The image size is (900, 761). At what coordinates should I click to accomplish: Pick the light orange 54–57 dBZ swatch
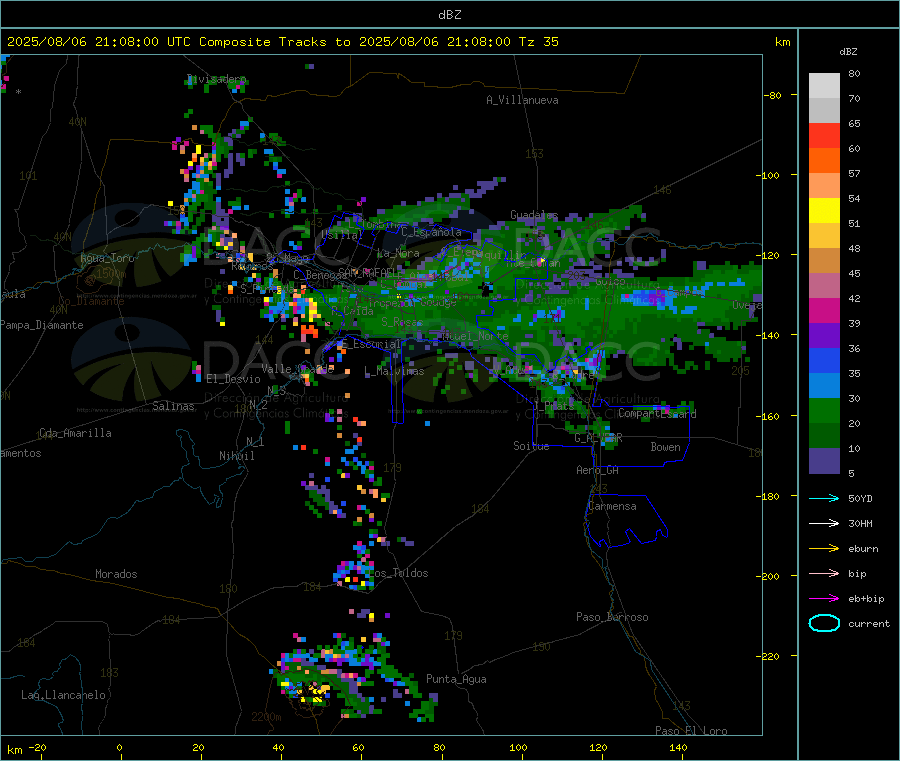(824, 185)
